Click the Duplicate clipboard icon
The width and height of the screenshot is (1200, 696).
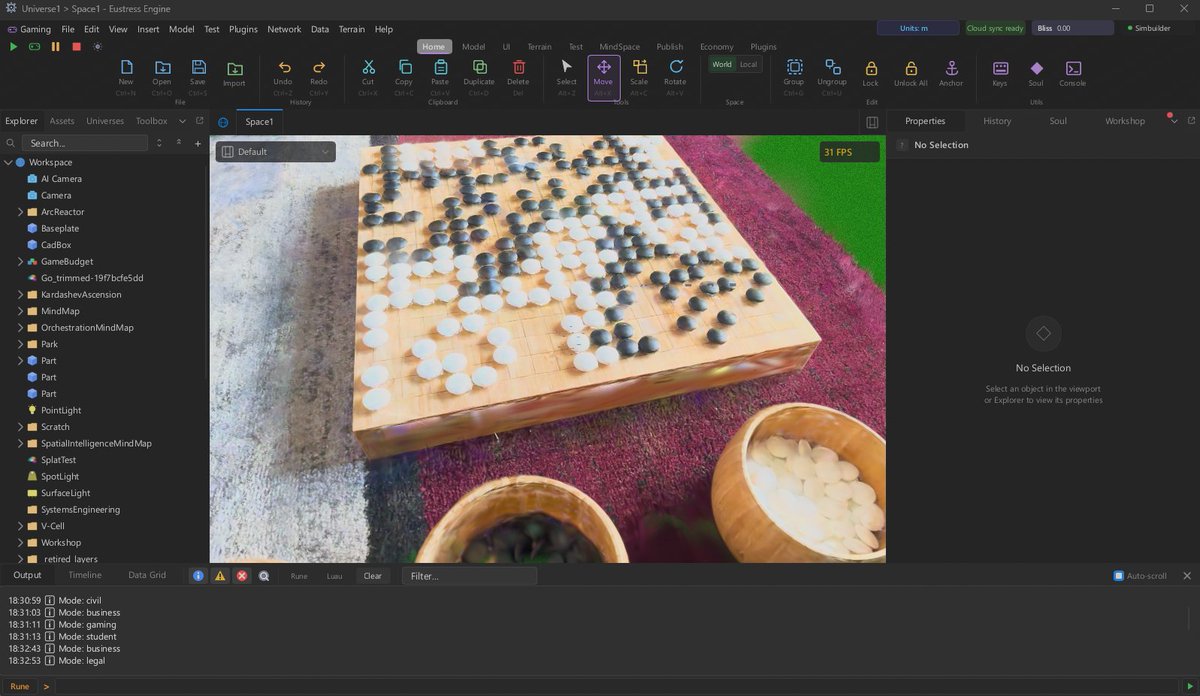click(x=479, y=74)
